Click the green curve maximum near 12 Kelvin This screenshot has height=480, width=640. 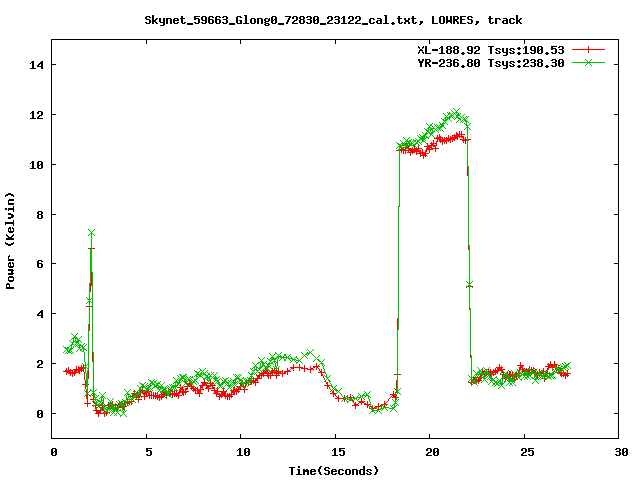456,111
